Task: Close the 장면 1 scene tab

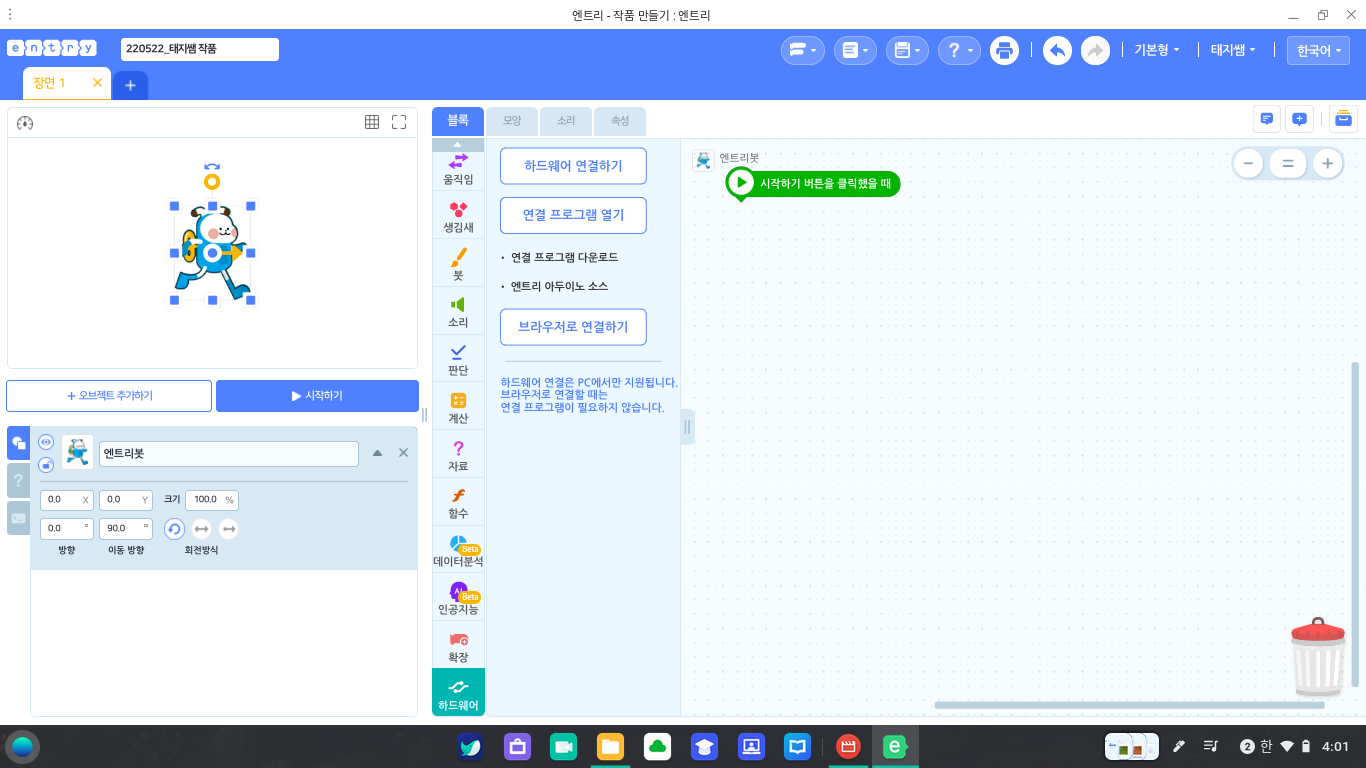Action: (x=97, y=83)
